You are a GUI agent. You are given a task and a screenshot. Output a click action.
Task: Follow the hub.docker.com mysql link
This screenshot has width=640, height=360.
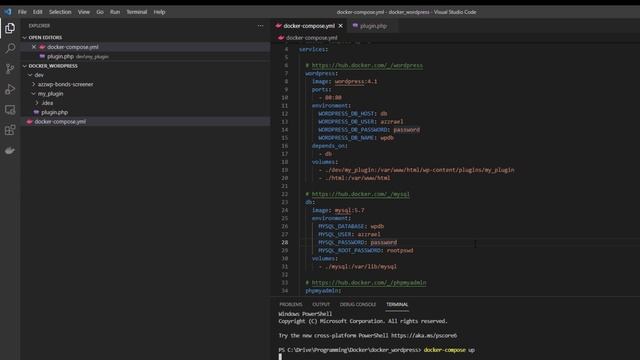pos(360,194)
